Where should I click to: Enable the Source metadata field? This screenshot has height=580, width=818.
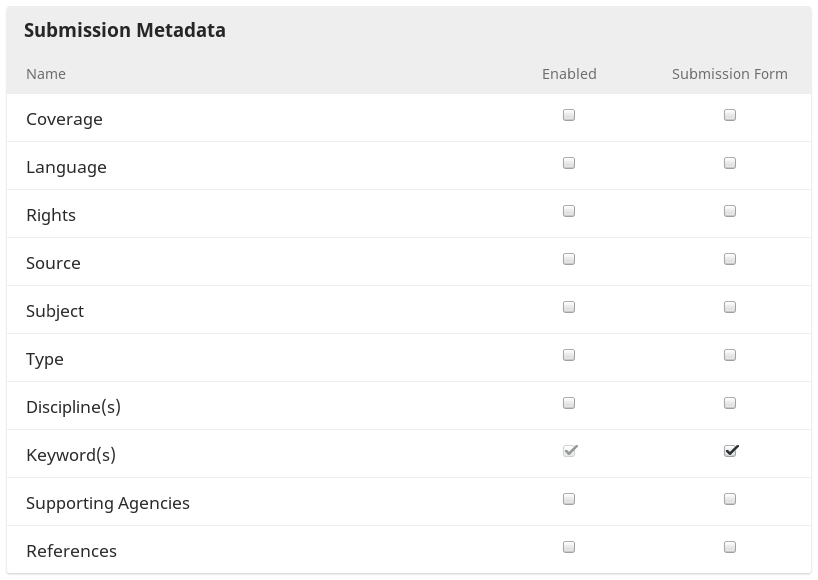(569, 259)
